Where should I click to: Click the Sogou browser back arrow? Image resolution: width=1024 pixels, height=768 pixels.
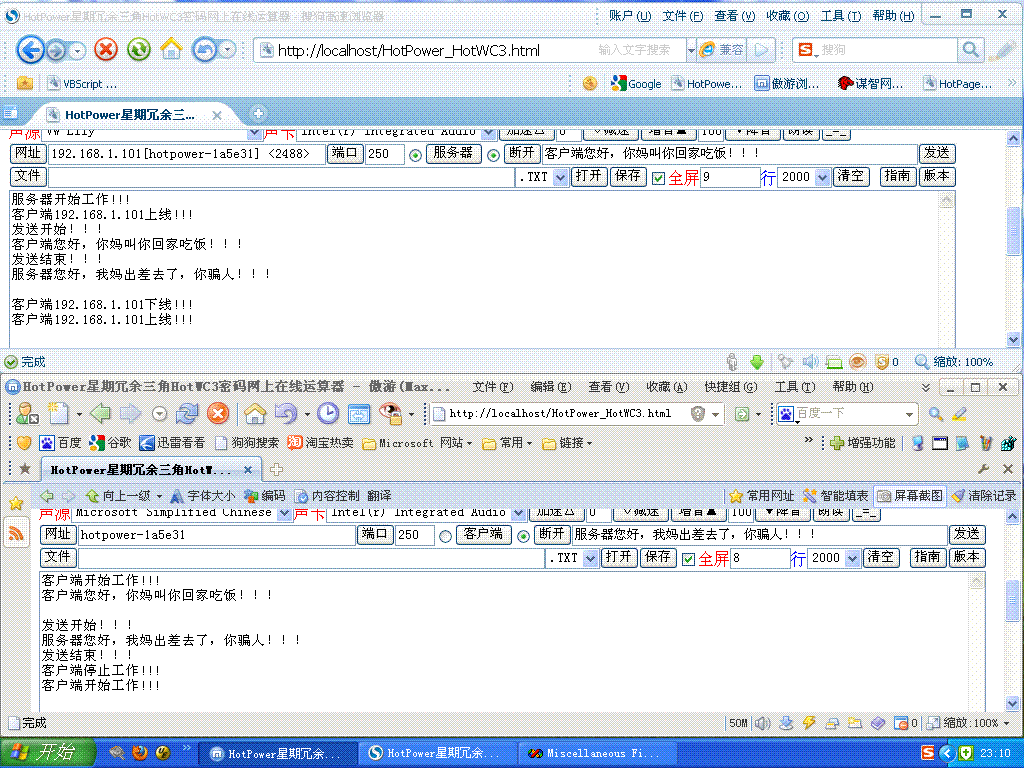29,50
